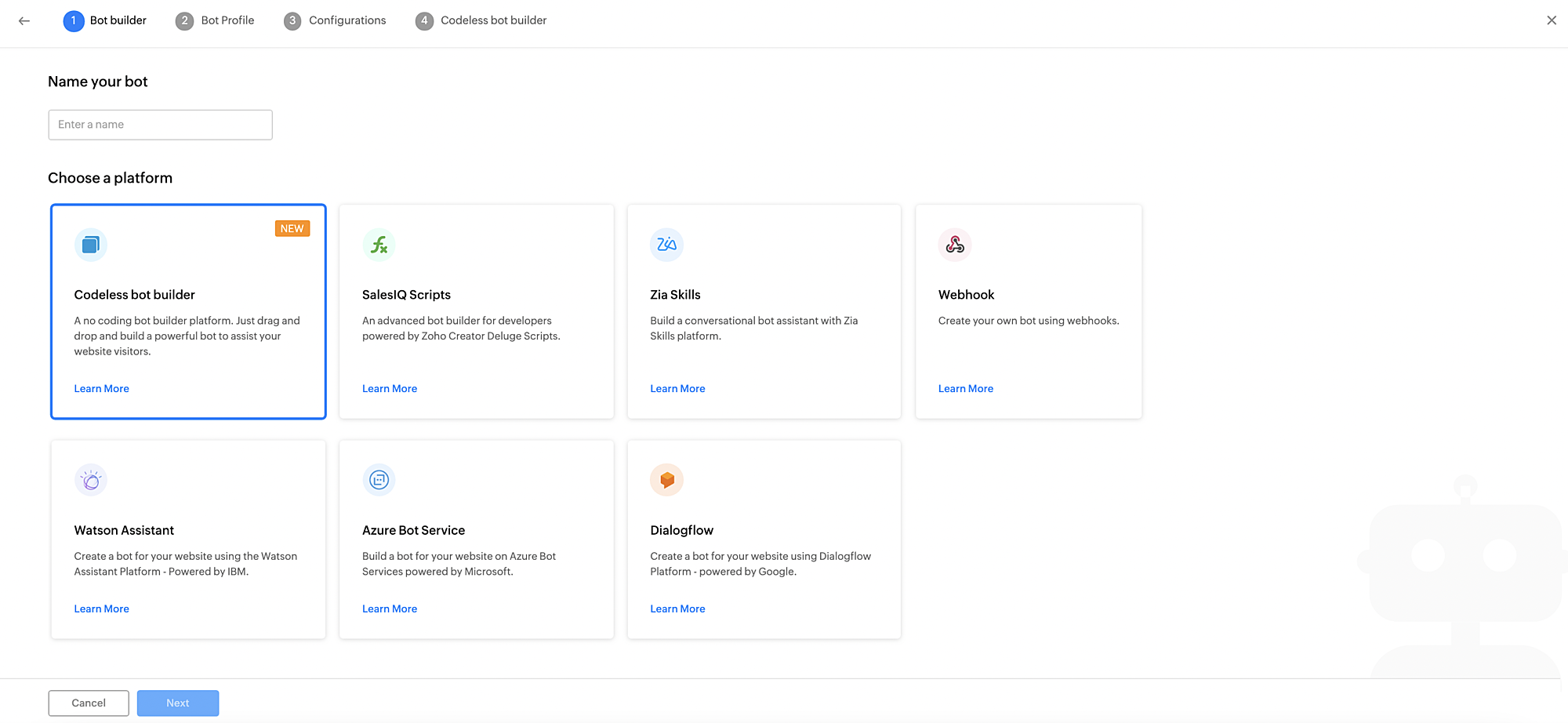Click the Watson Assistant description text

[x=186, y=564]
